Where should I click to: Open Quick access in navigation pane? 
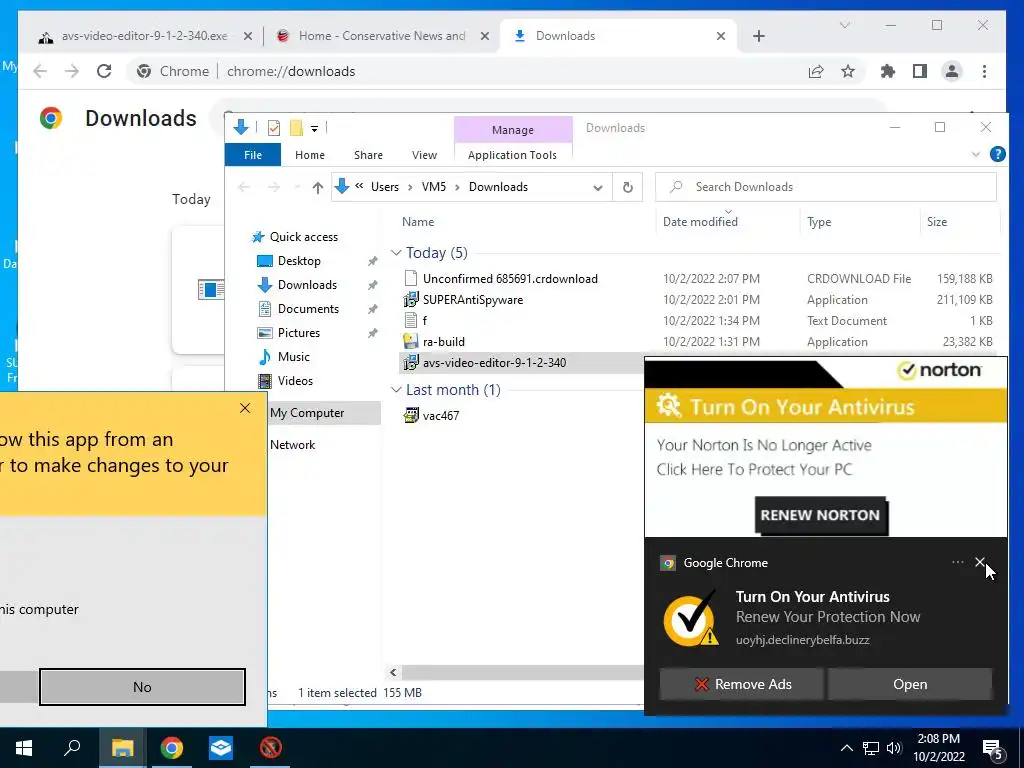(304, 237)
